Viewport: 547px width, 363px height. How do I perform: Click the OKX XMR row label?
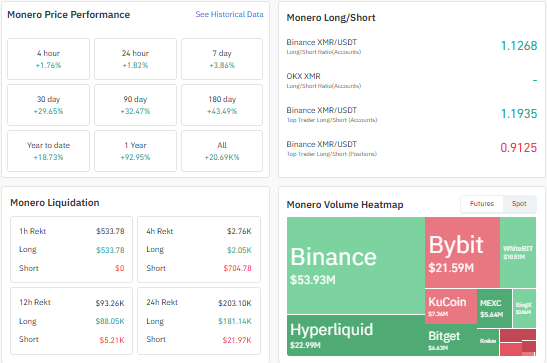point(303,76)
